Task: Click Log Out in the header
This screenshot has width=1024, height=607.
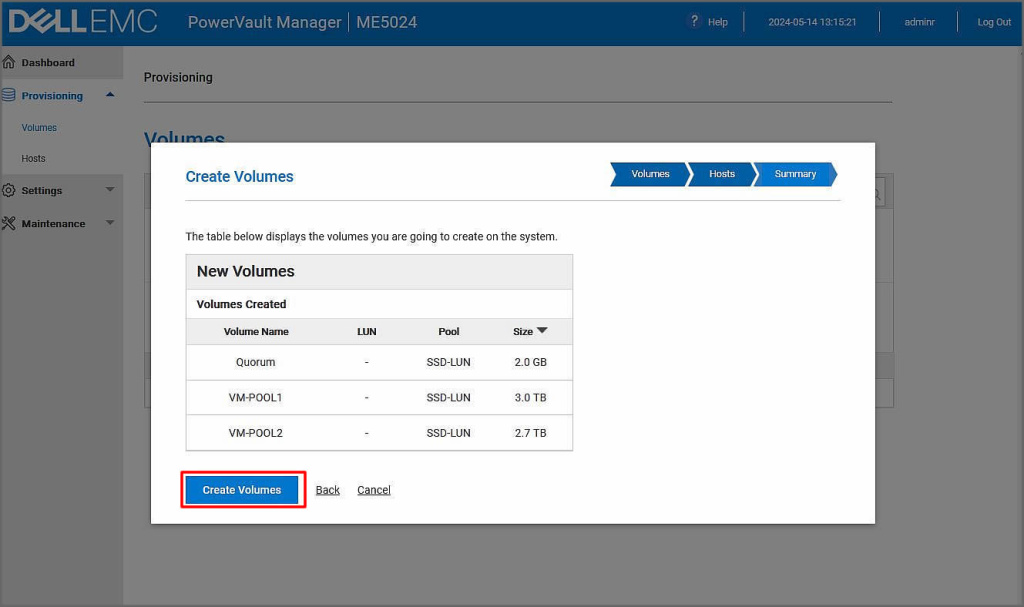Action: 994,22
